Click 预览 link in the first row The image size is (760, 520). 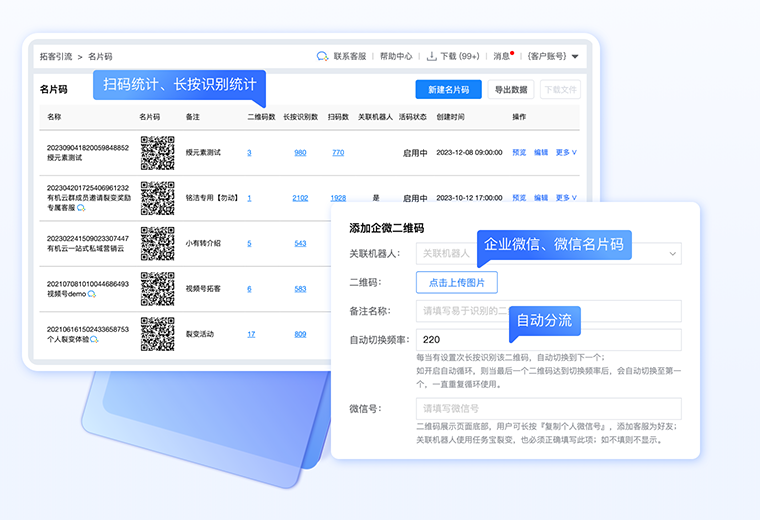[x=519, y=153]
